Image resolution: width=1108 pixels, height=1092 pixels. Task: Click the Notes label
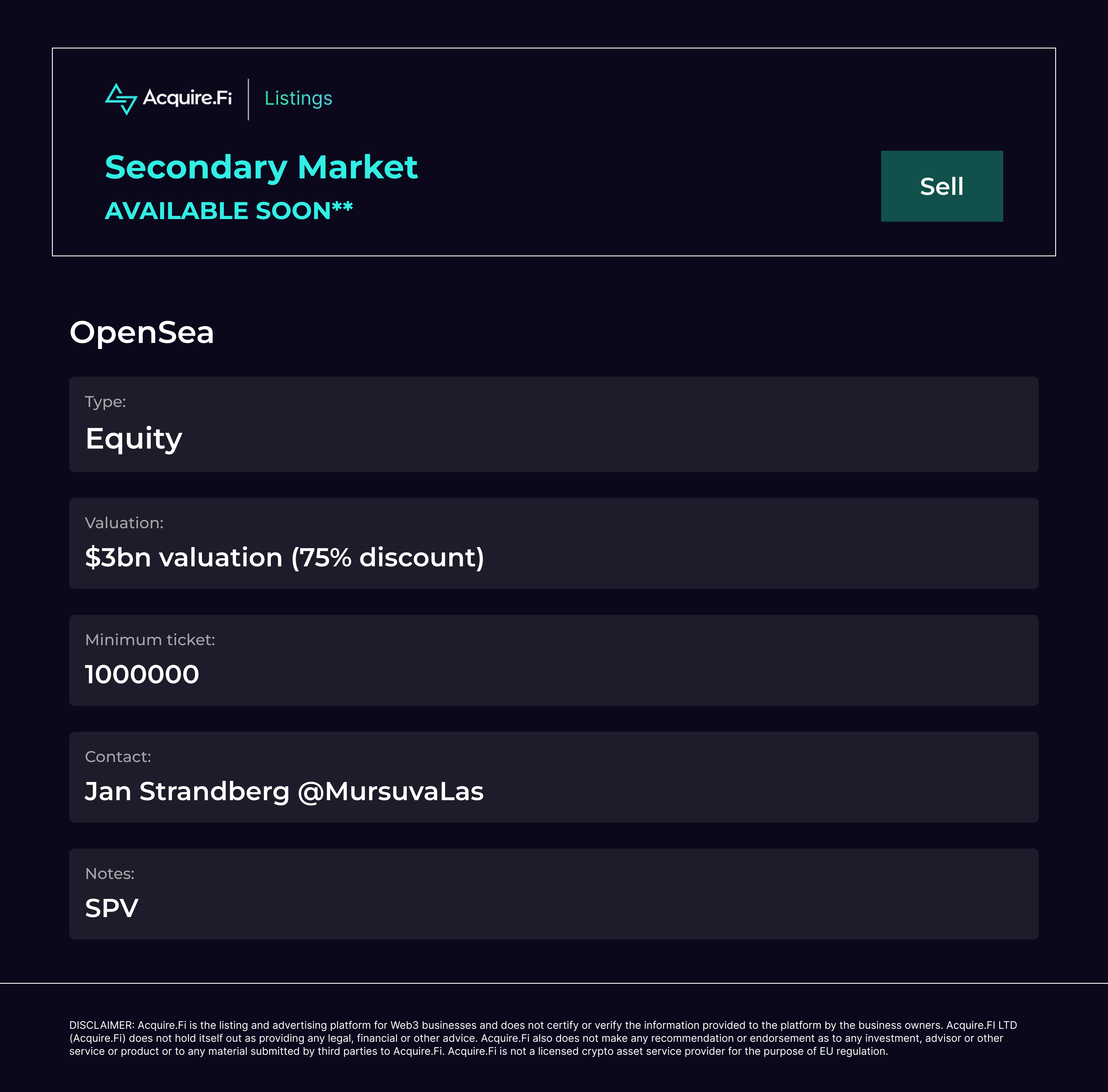[109, 873]
